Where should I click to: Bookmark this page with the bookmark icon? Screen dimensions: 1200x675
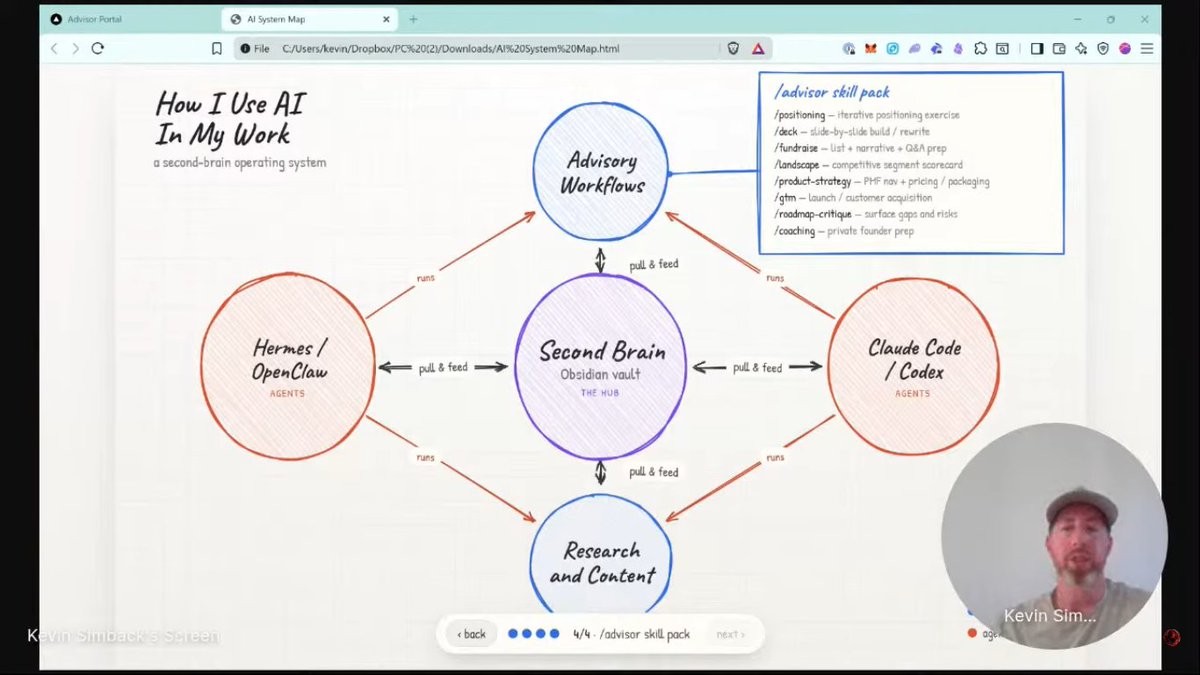point(216,48)
